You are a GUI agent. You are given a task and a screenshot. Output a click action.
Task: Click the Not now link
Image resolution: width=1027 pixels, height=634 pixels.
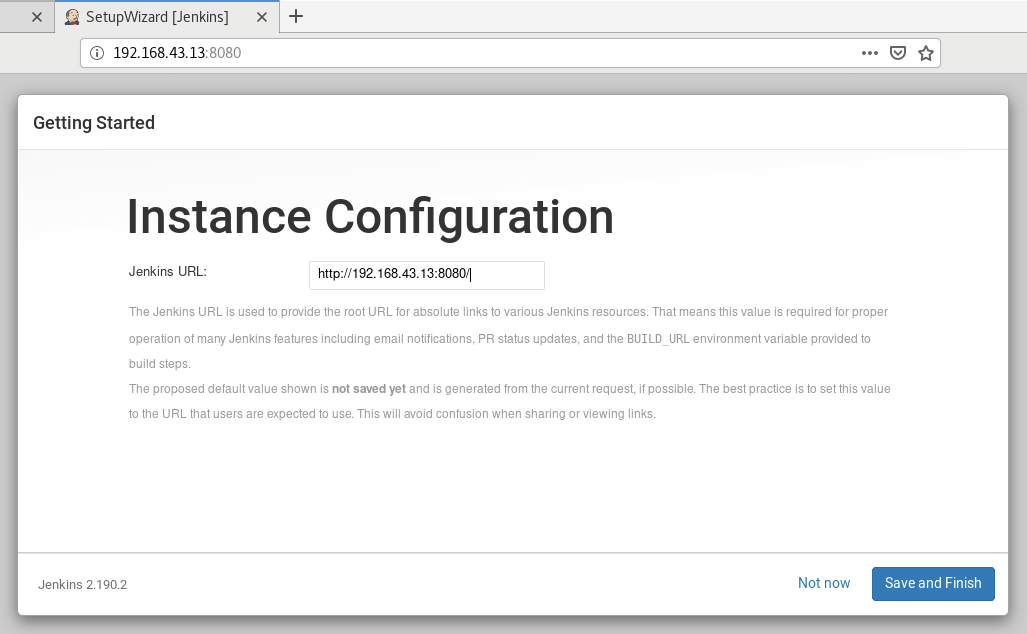point(823,584)
